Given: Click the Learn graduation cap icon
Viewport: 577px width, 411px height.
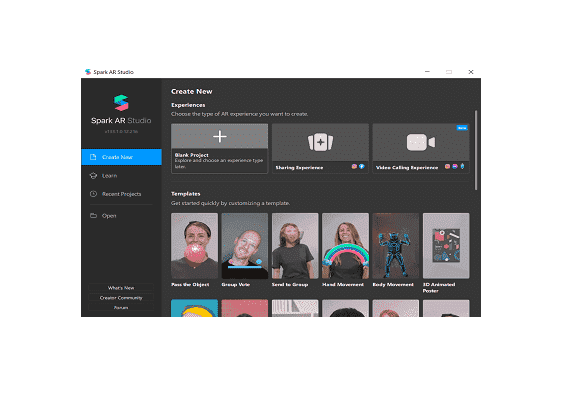Looking at the screenshot, I should [x=93, y=176].
